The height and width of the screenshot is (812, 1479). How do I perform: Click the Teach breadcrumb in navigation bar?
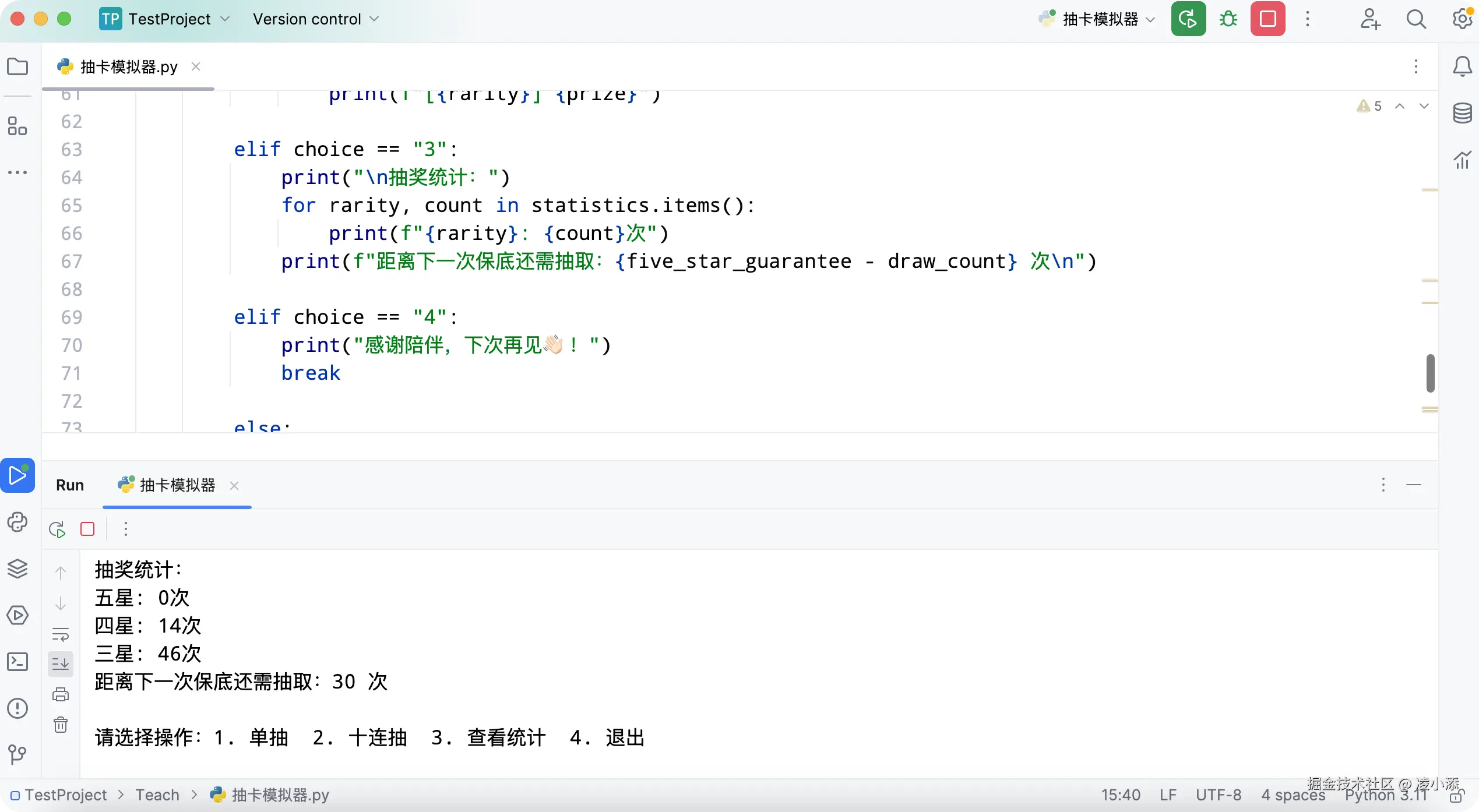pyautogui.click(x=157, y=795)
